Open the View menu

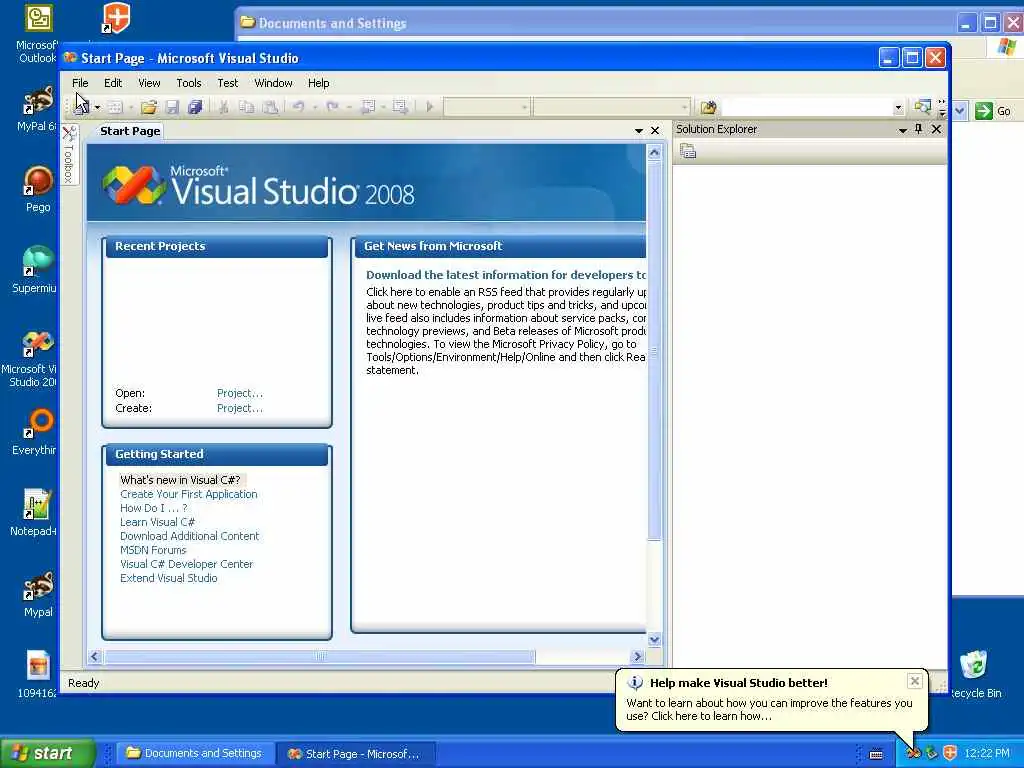[149, 83]
